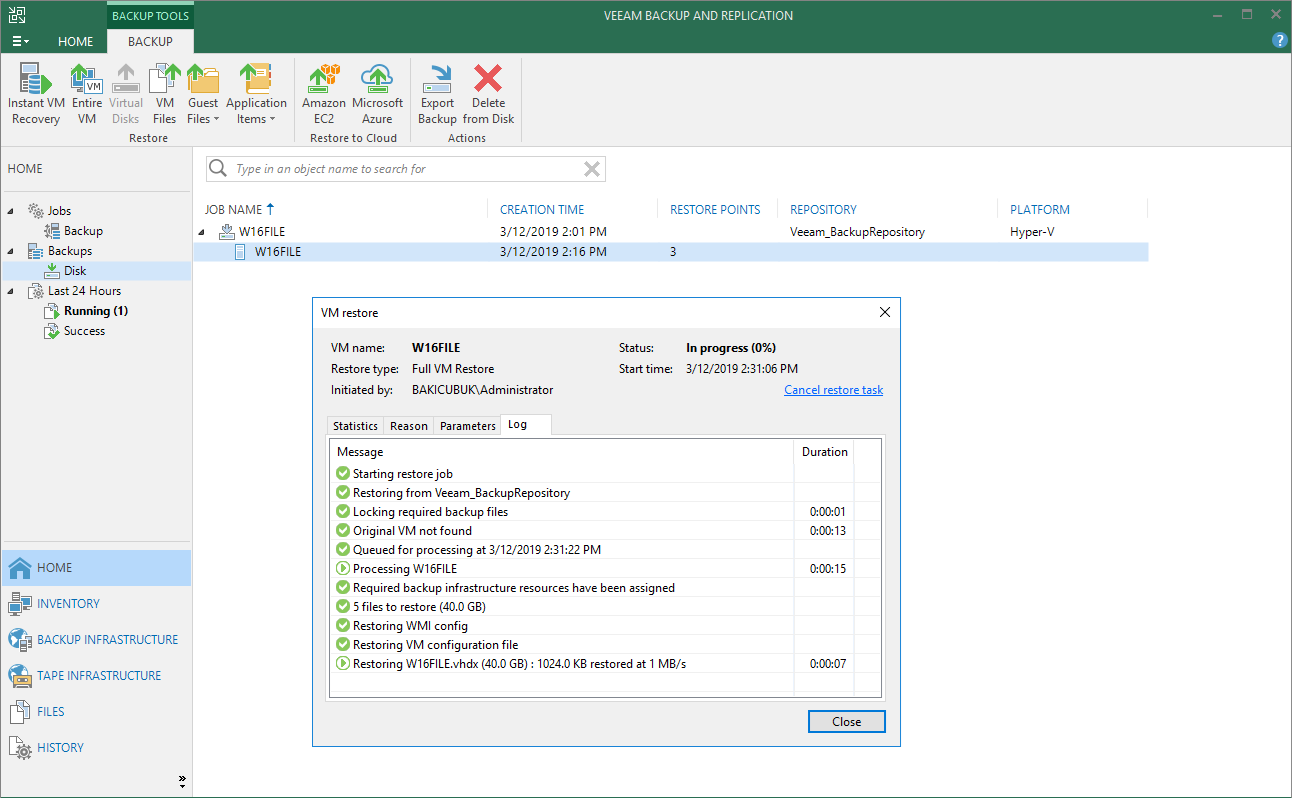
Task: Open TAPE INFRASTRUCTURE view
Action: pyautogui.click(x=96, y=676)
